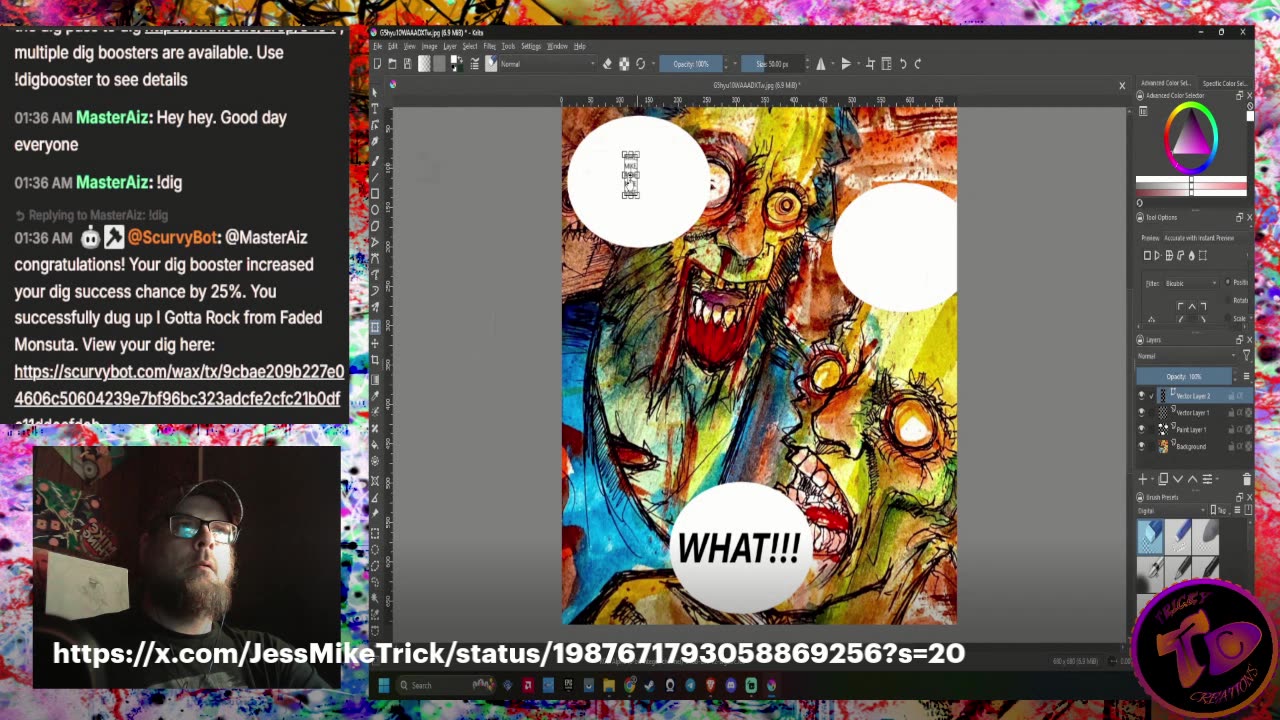Open the blending mode Normal dropdown in toolbar
Screen dimensions: 1280x720
547,64
